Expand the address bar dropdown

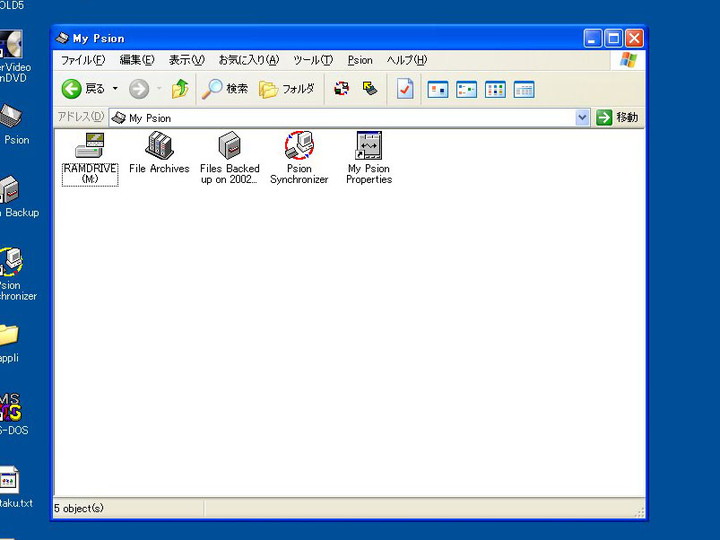tap(582, 118)
